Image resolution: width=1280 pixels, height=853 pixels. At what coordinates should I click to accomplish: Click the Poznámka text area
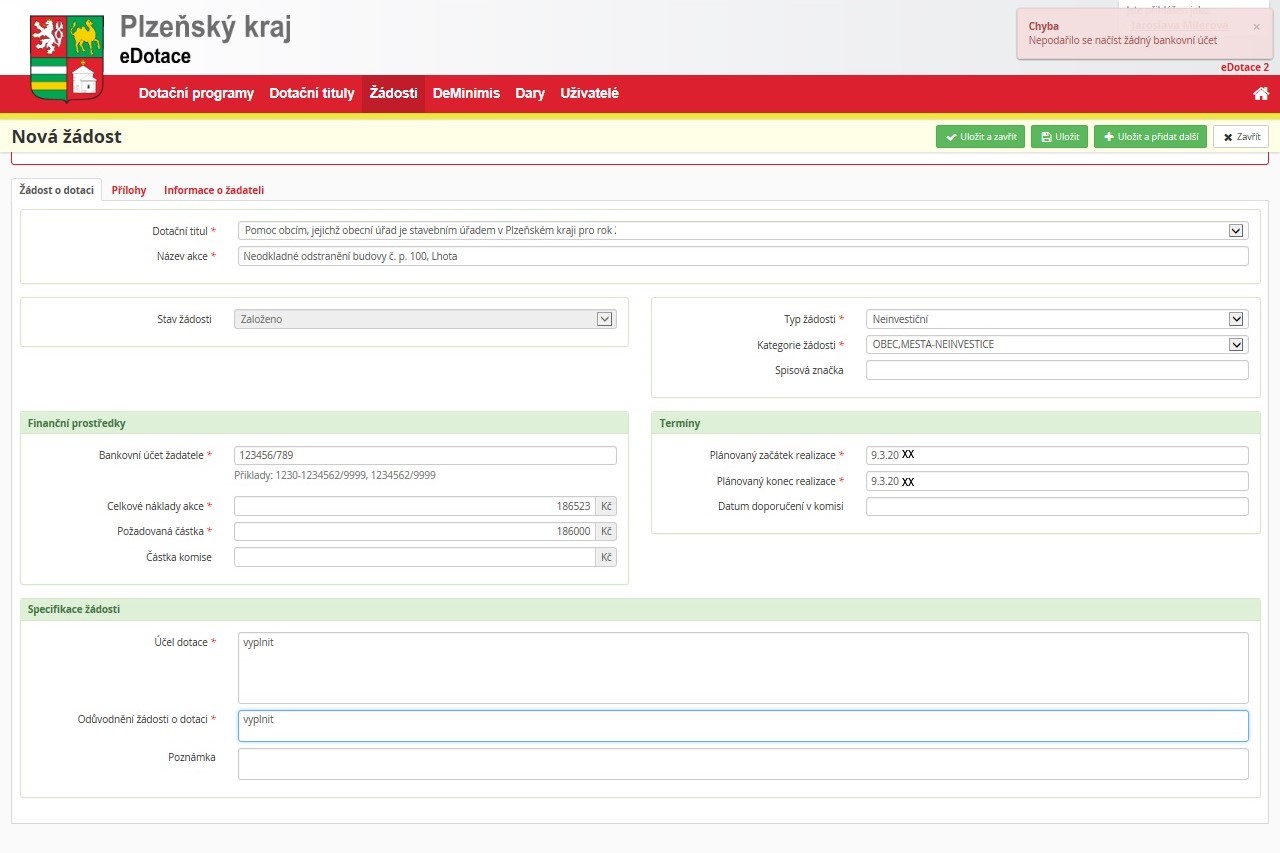743,764
